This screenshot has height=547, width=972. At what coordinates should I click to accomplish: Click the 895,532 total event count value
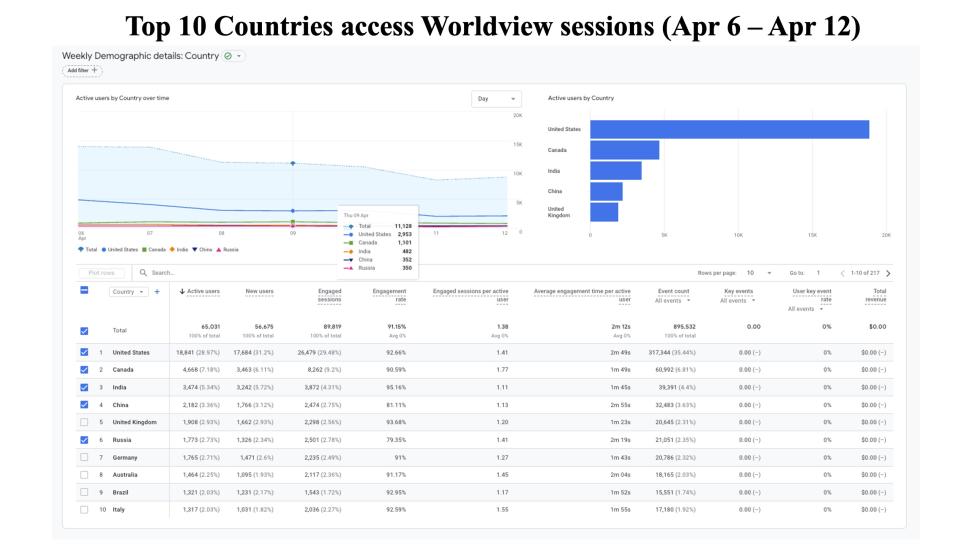[684, 327]
